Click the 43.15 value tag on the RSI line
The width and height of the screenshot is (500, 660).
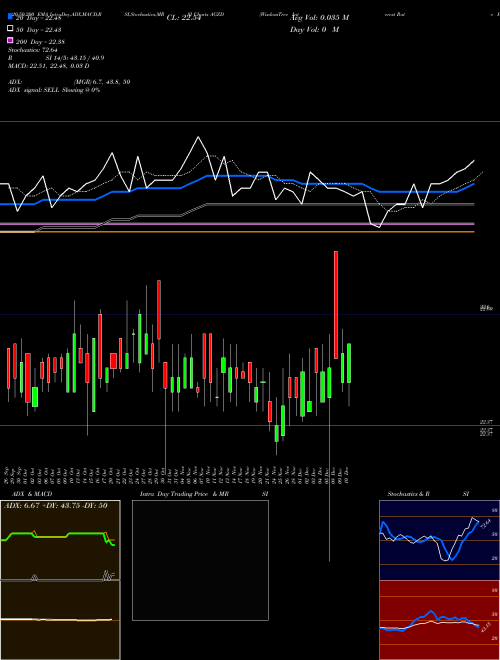pyautogui.click(x=485, y=627)
